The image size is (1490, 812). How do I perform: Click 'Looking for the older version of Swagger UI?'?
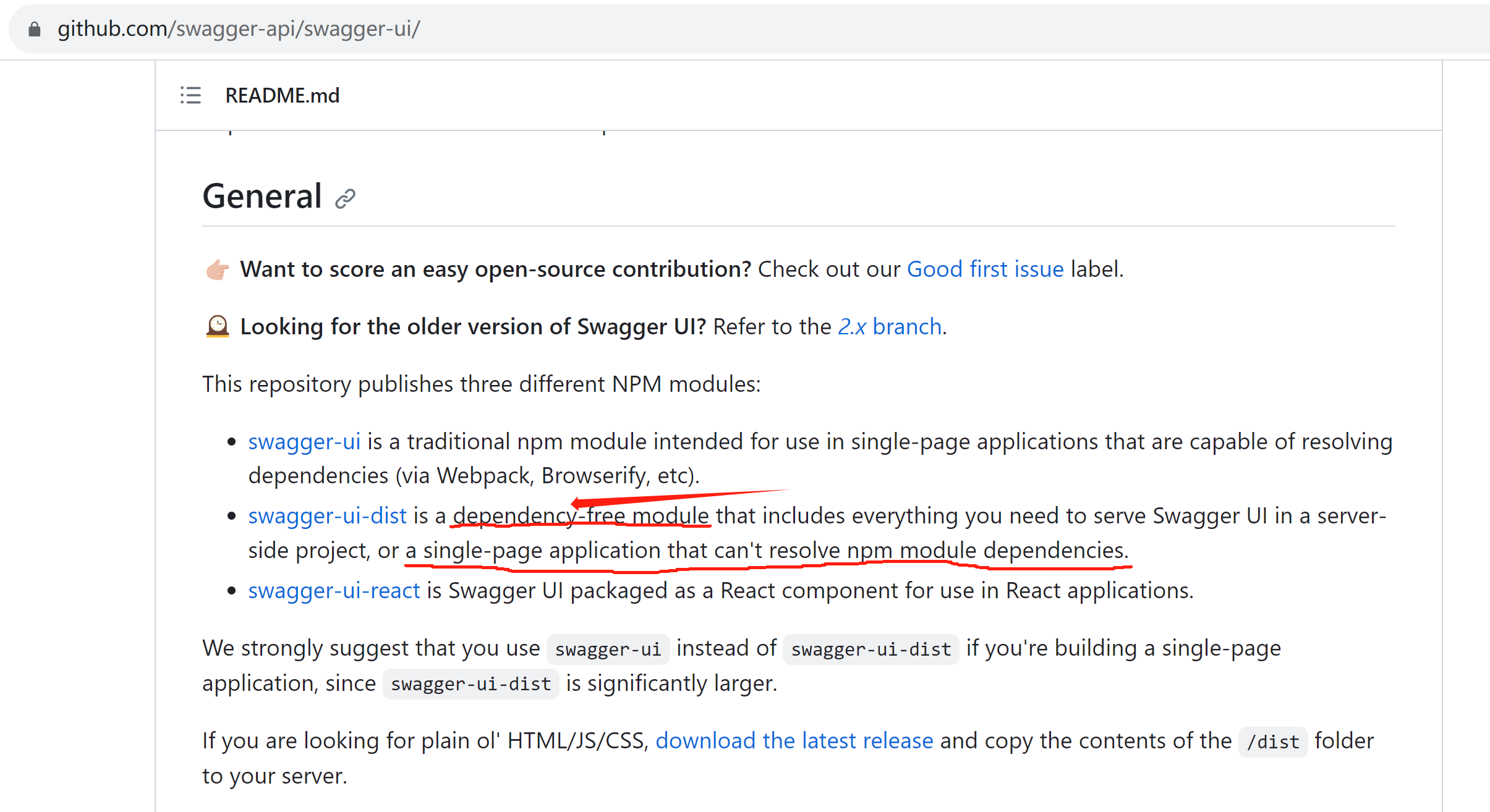tap(473, 326)
